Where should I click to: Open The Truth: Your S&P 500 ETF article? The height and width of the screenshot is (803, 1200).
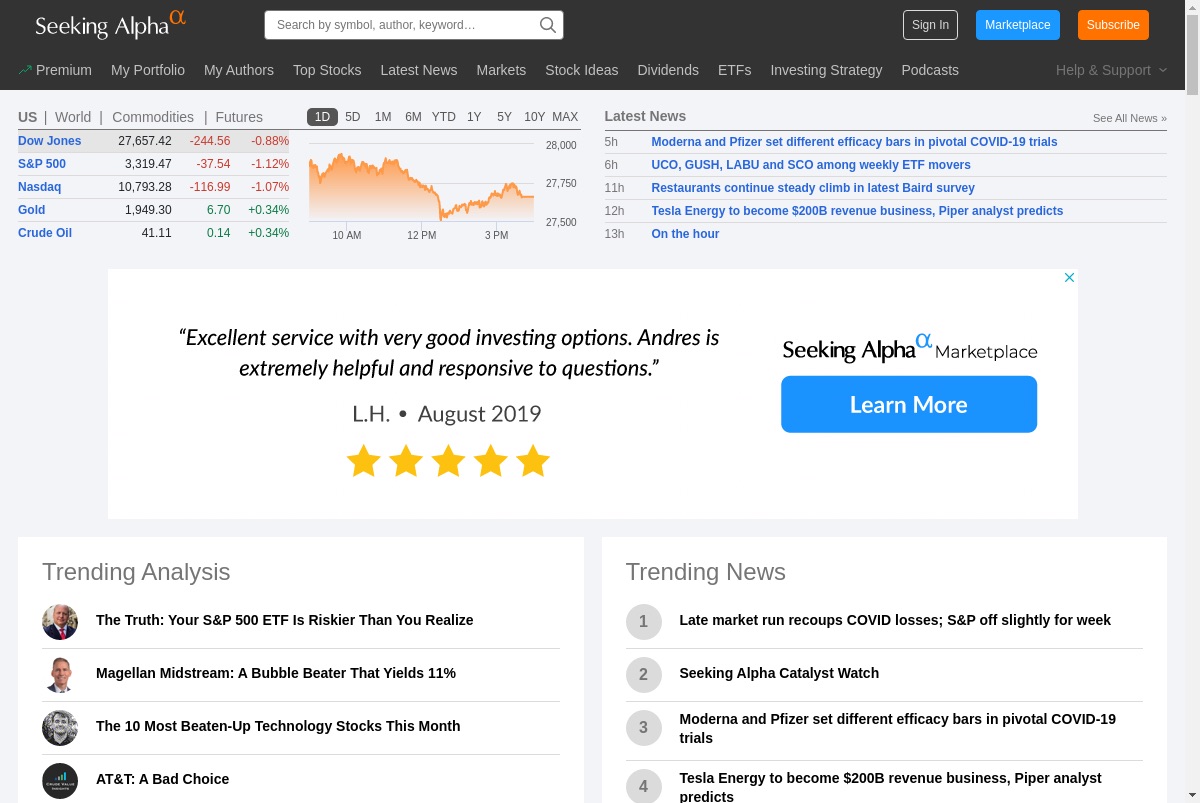[x=285, y=620]
